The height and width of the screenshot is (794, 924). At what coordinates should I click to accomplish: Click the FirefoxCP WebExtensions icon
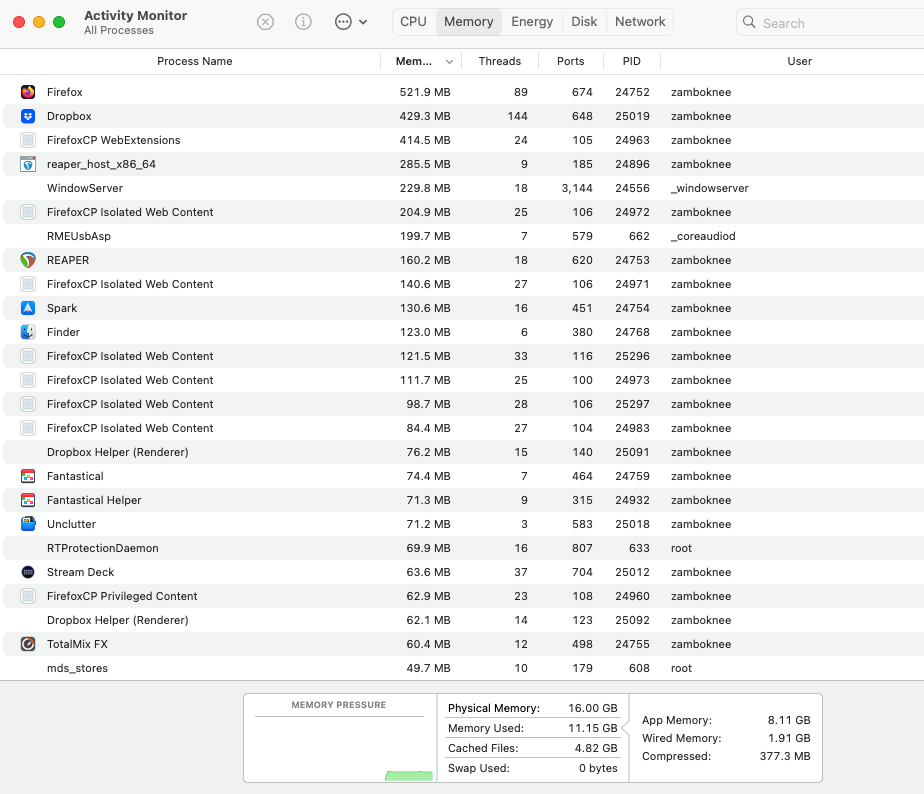point(28,140)
